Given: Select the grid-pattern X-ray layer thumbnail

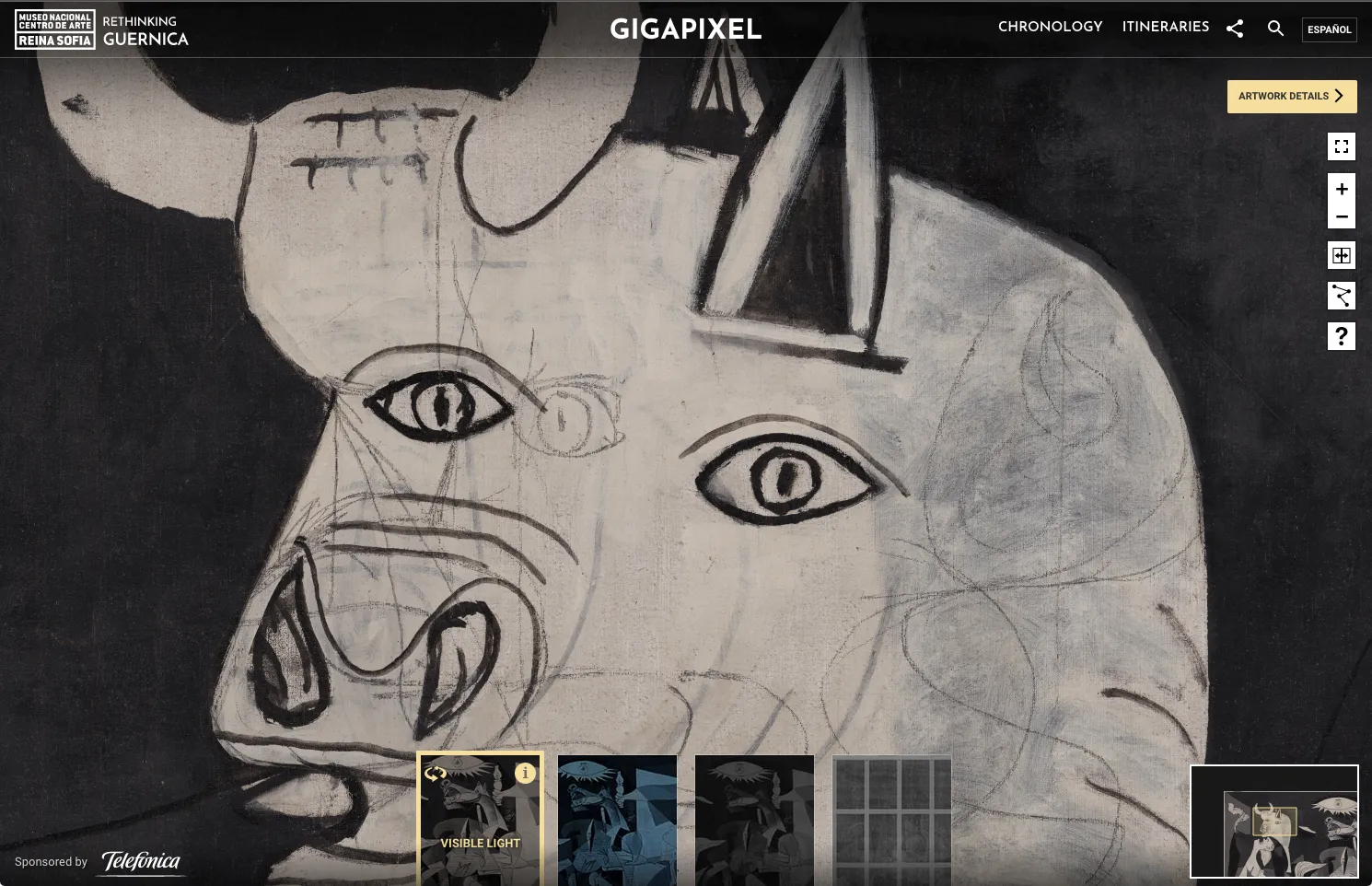Looking at the screenshot, I should pyautogui.click(x=891, y=821).
